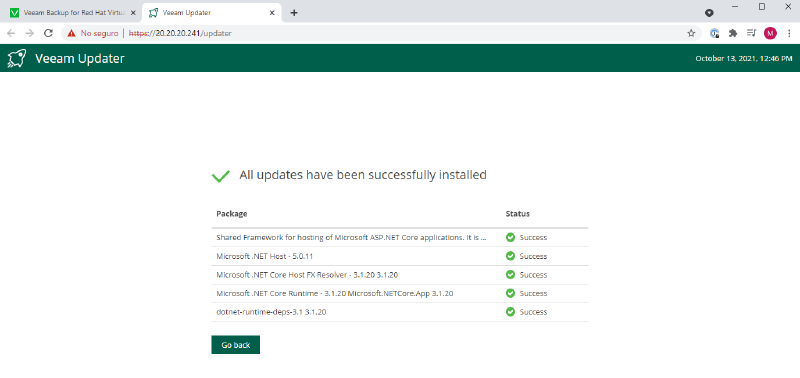This screenshot has height=378, width=800.
Task: Click Success check icon for .NET Core Runtime
Action: point(510,293)
